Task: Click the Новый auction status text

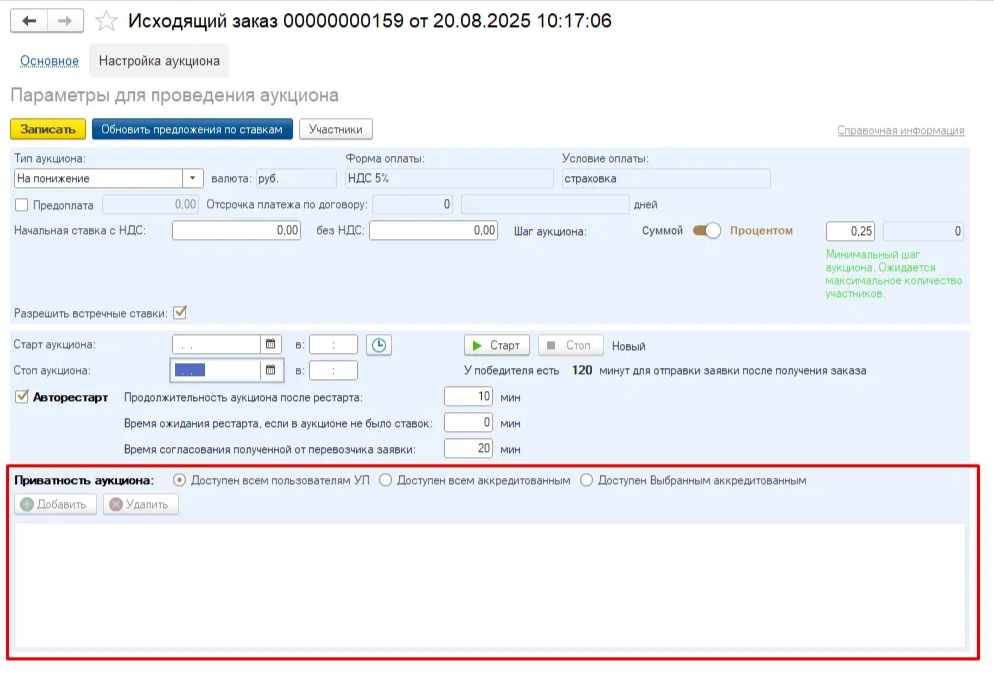Action: [628, 346]
